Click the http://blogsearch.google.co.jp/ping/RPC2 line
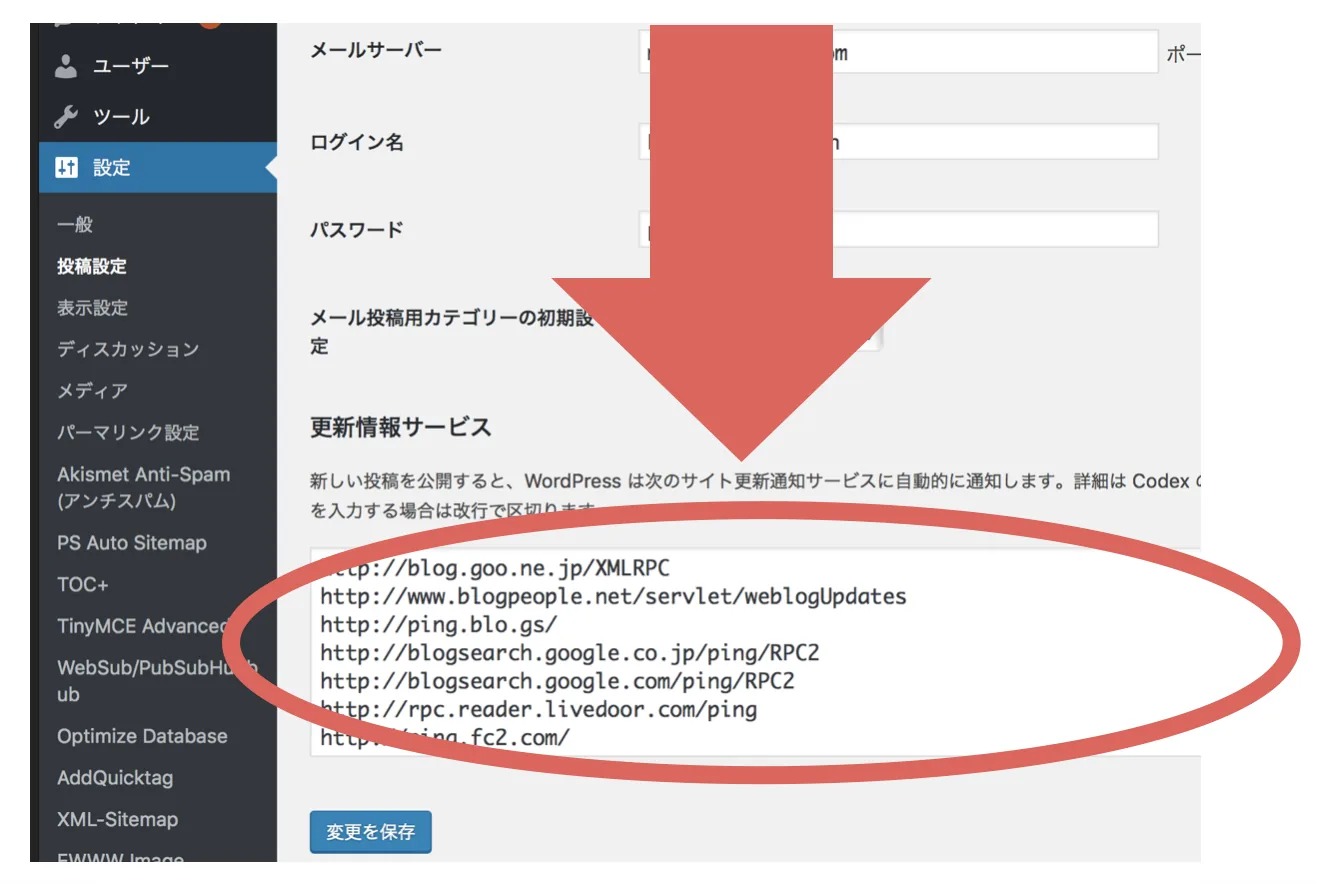Viewport: 1318px width, 884px height. (570, 653)
